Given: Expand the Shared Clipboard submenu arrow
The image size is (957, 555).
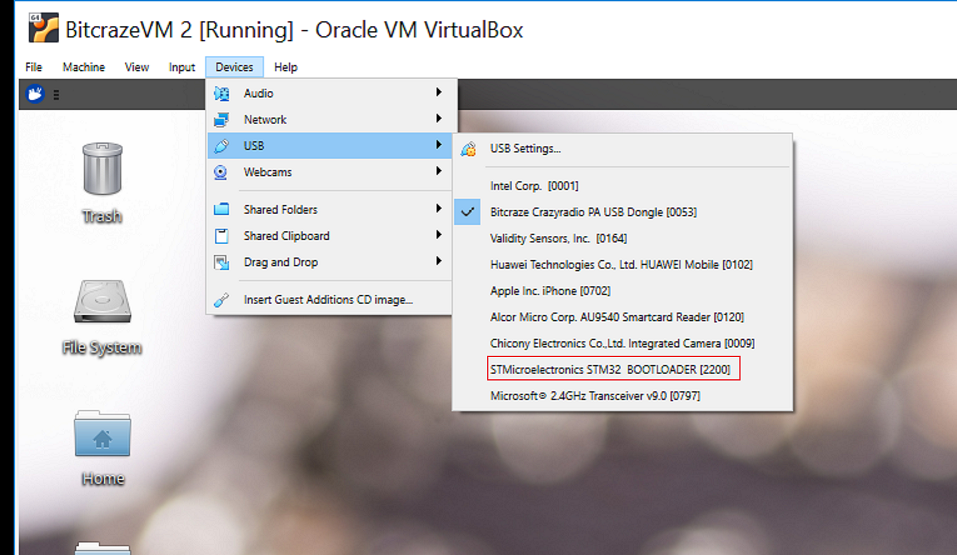Looking at the screenshot, I should (x=439, y=234).
